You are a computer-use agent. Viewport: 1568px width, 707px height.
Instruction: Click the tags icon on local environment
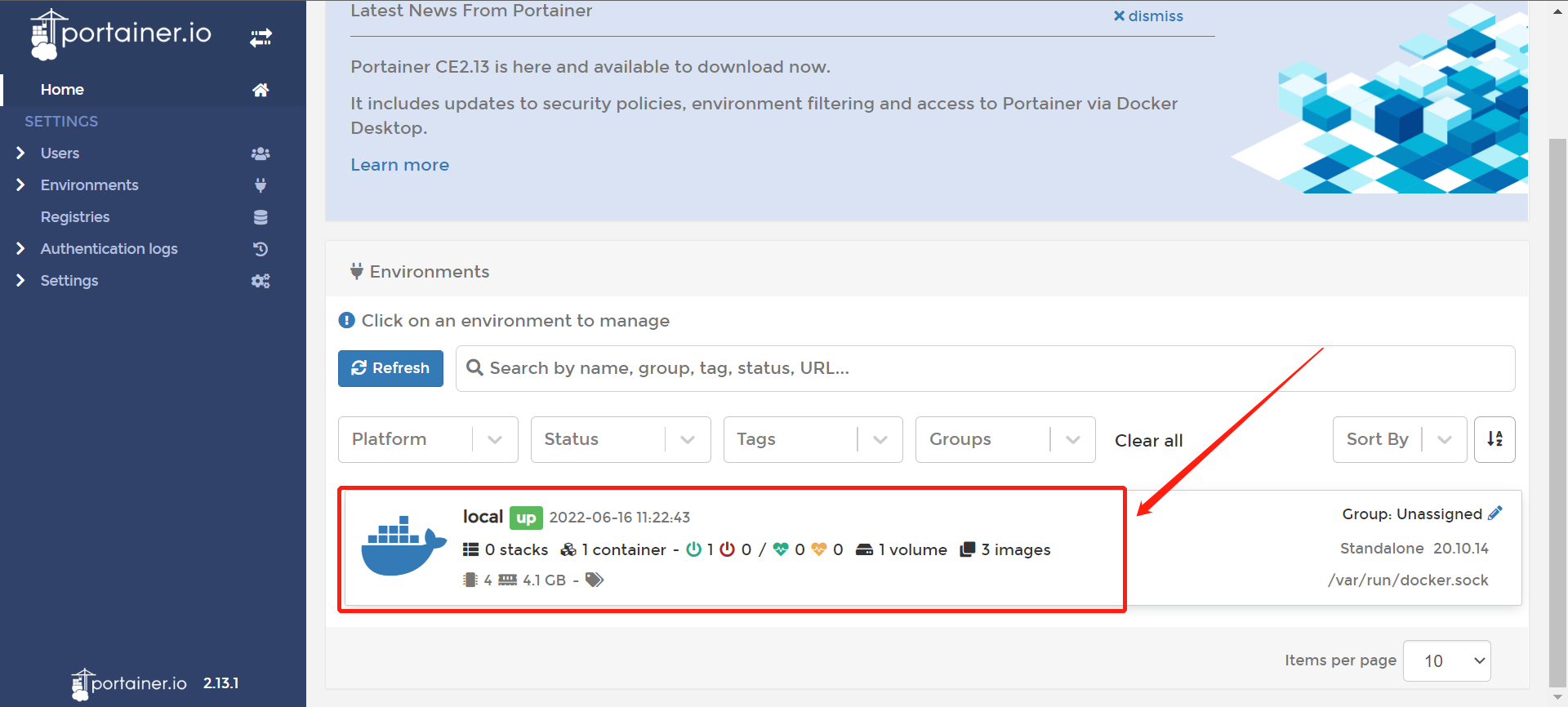[x=595, y=580]
